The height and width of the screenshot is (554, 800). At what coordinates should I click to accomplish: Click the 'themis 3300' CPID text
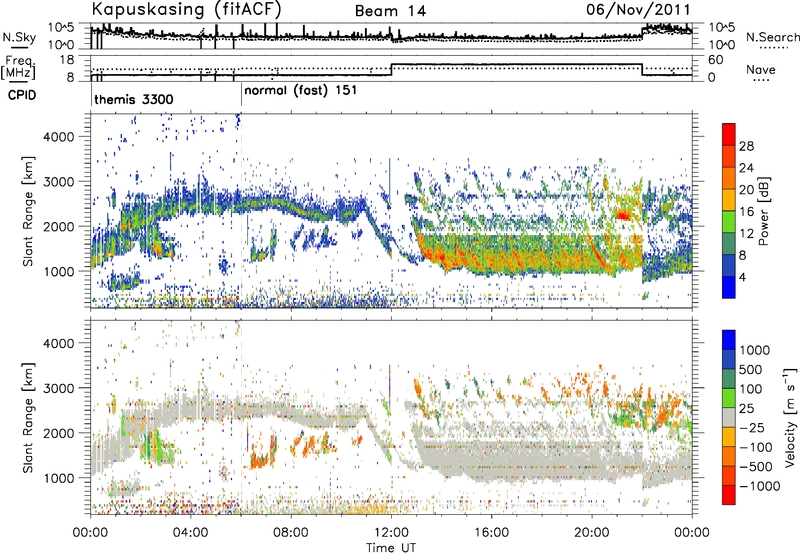pyautogui.click(x=134, y=99)
